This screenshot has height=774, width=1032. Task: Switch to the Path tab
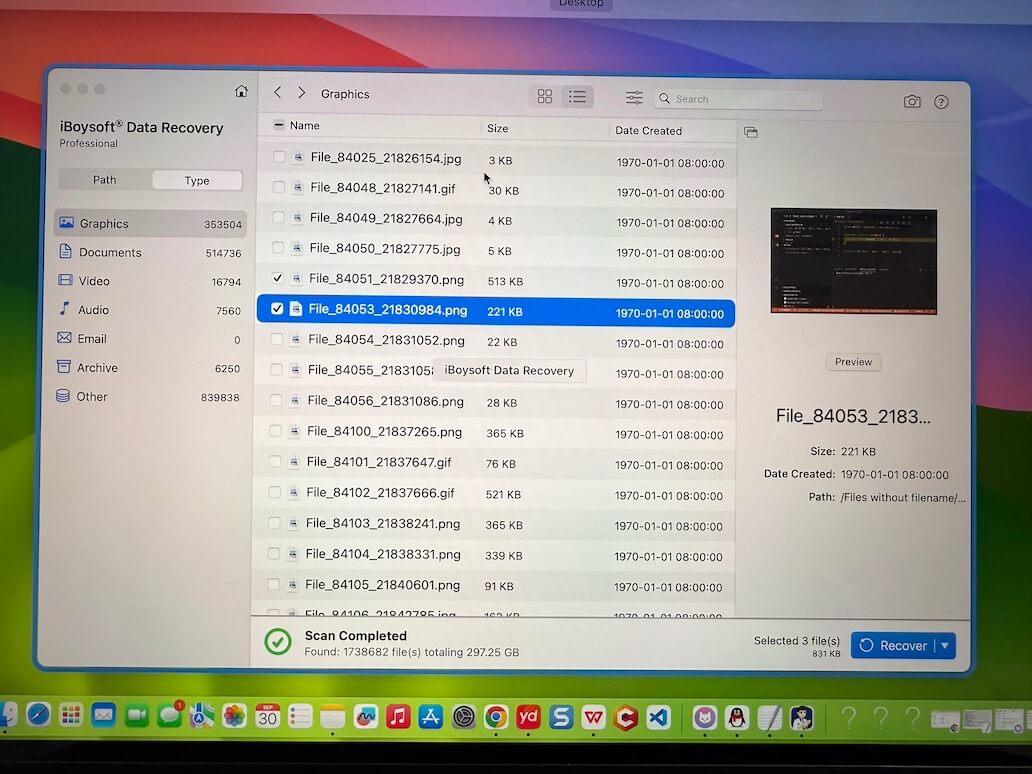click(105, 180)
